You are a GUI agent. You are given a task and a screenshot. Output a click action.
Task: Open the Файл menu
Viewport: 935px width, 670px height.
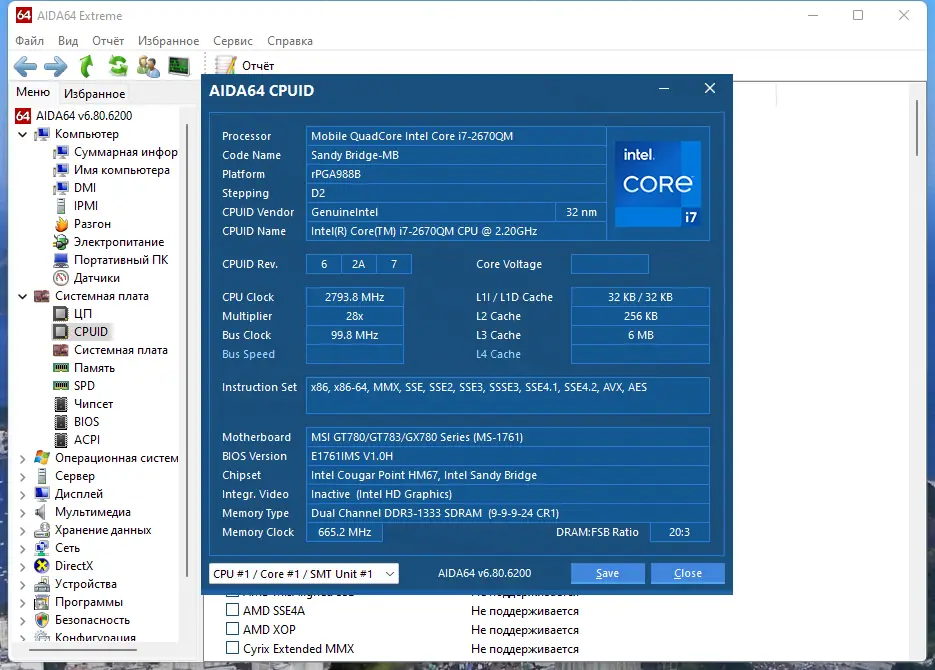pyautogui.click(x=29, y=41)
